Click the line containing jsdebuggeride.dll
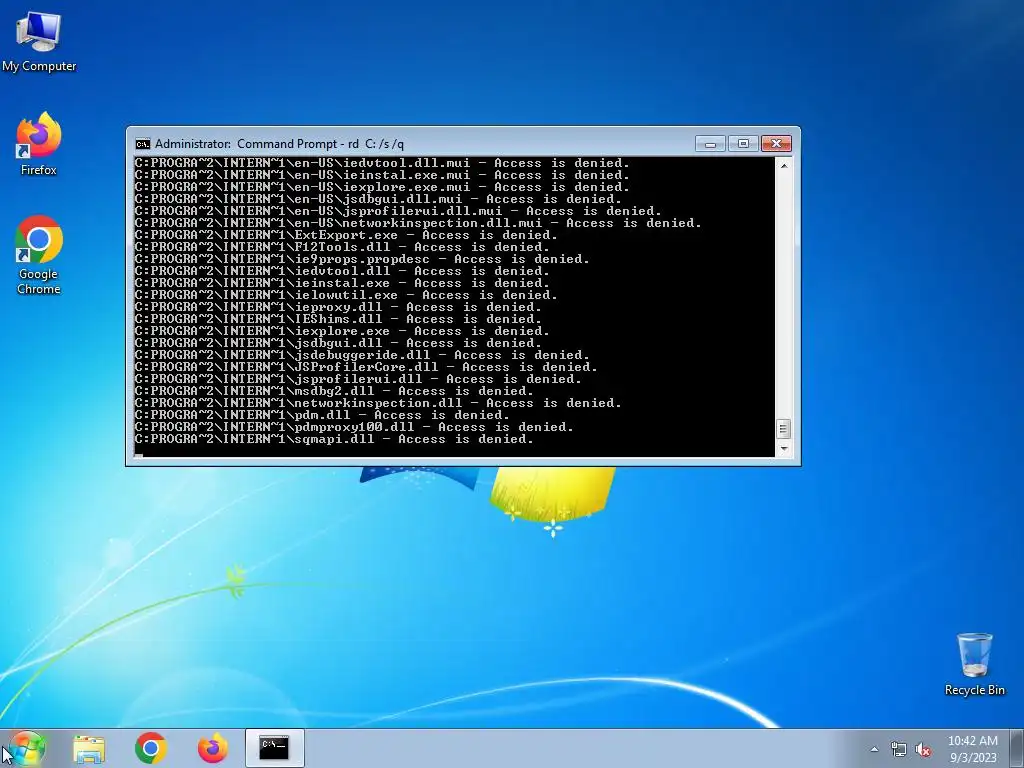Viewport: 1024px width, 768px height. tap(362, 355)
